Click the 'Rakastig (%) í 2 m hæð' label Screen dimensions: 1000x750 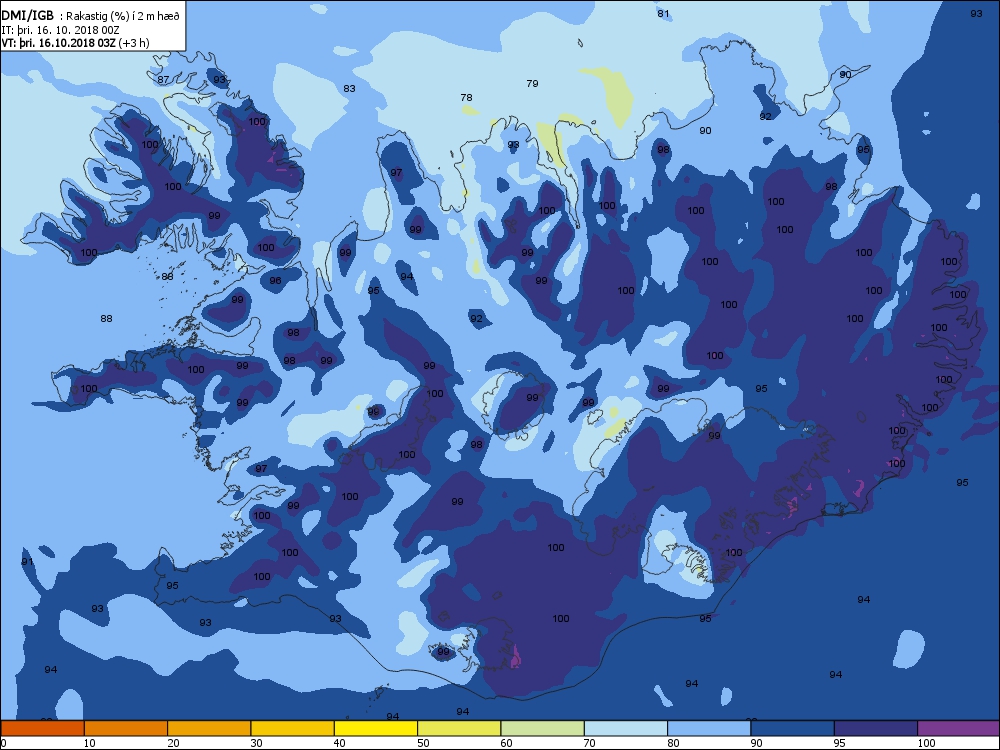(x=123, y=17)
